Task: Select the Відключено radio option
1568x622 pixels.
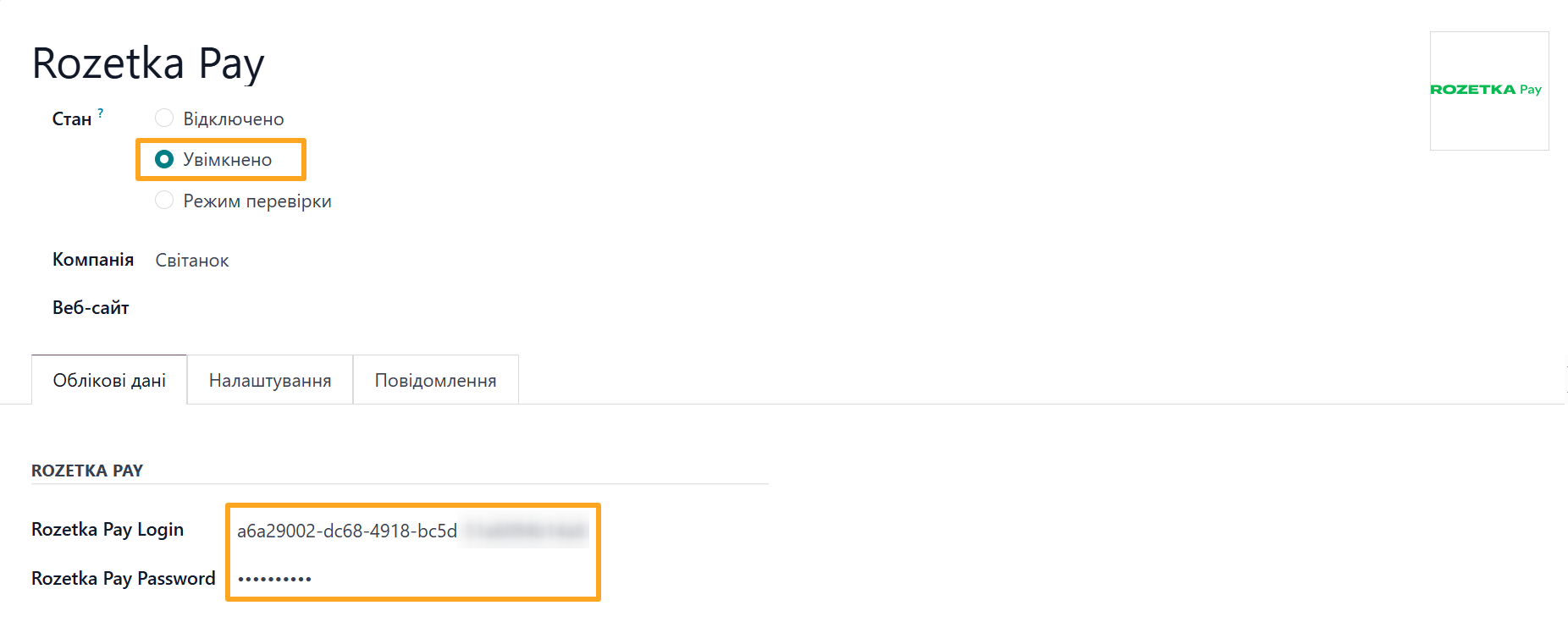Action: coord(164,118)
